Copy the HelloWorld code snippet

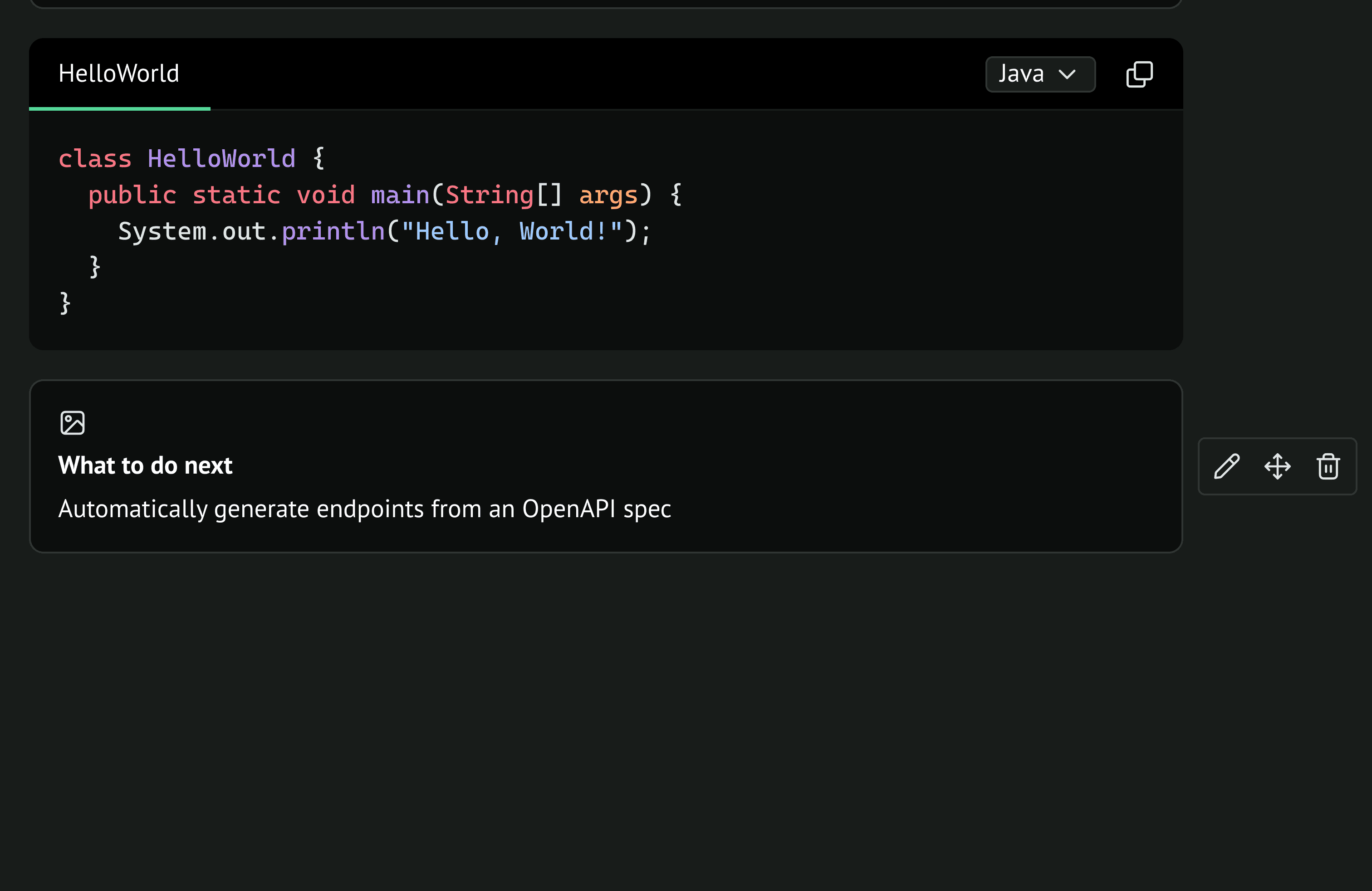(1139, 74)
